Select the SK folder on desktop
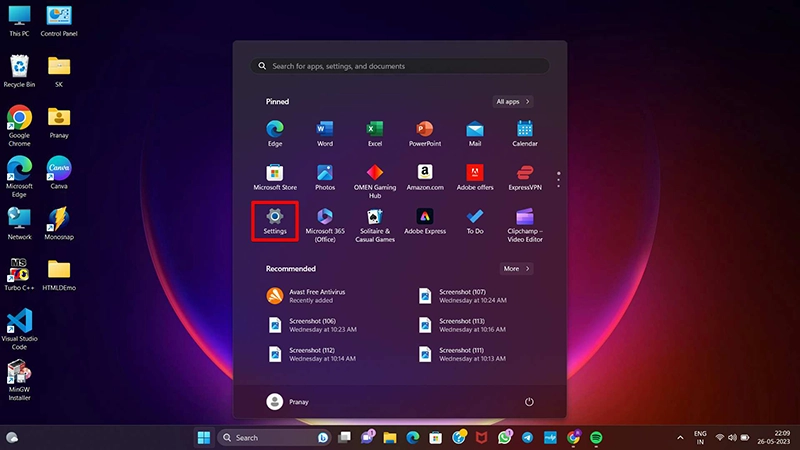Screen dimensions: 800x450 point(59,71)
